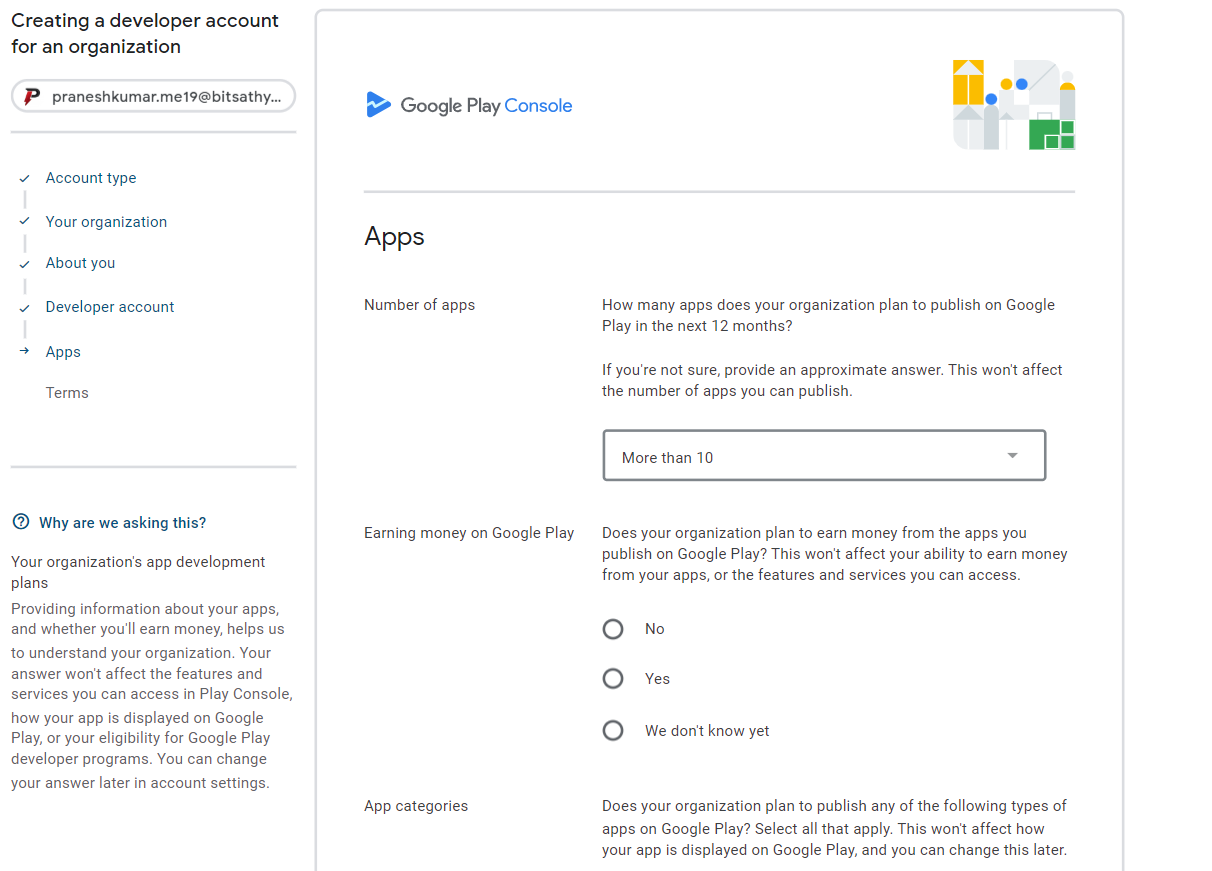Choose "We don't know yet" radio option
Image resolution: width=1212 pixels, height=871 pixels.
coord(613,731)
